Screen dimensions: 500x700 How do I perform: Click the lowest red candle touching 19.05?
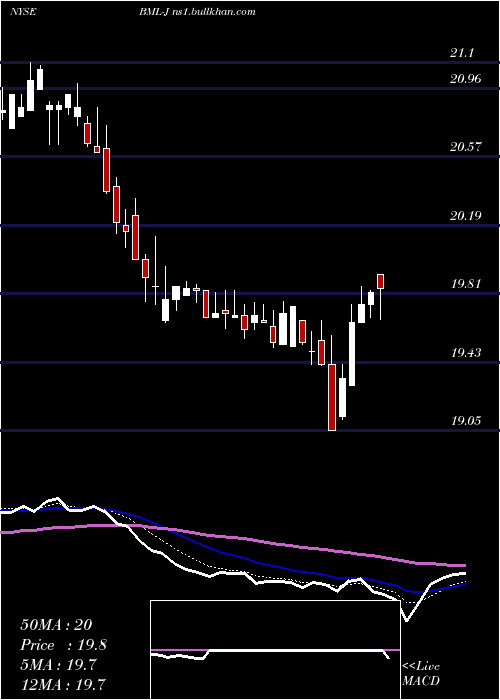pyautogui.click(x=332, y=397)
